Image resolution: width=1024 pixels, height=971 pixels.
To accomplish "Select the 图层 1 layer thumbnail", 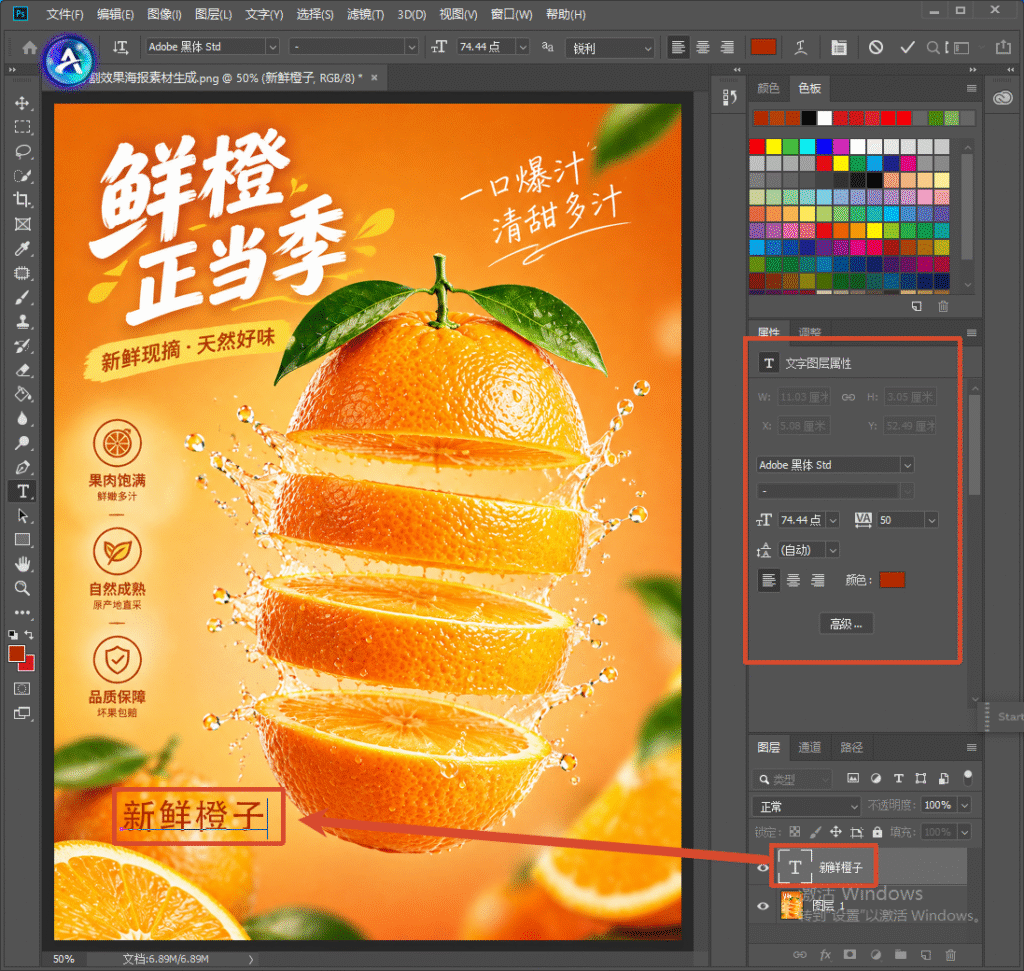I will point(792,906).
